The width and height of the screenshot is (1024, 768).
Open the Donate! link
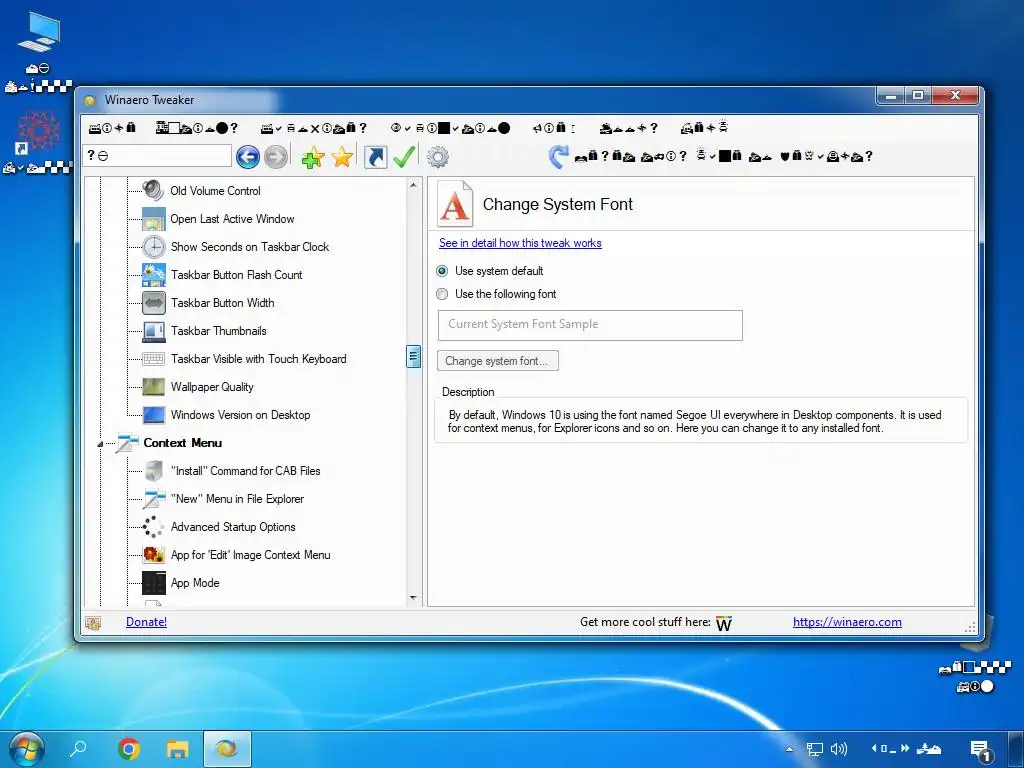click(146, 622)
